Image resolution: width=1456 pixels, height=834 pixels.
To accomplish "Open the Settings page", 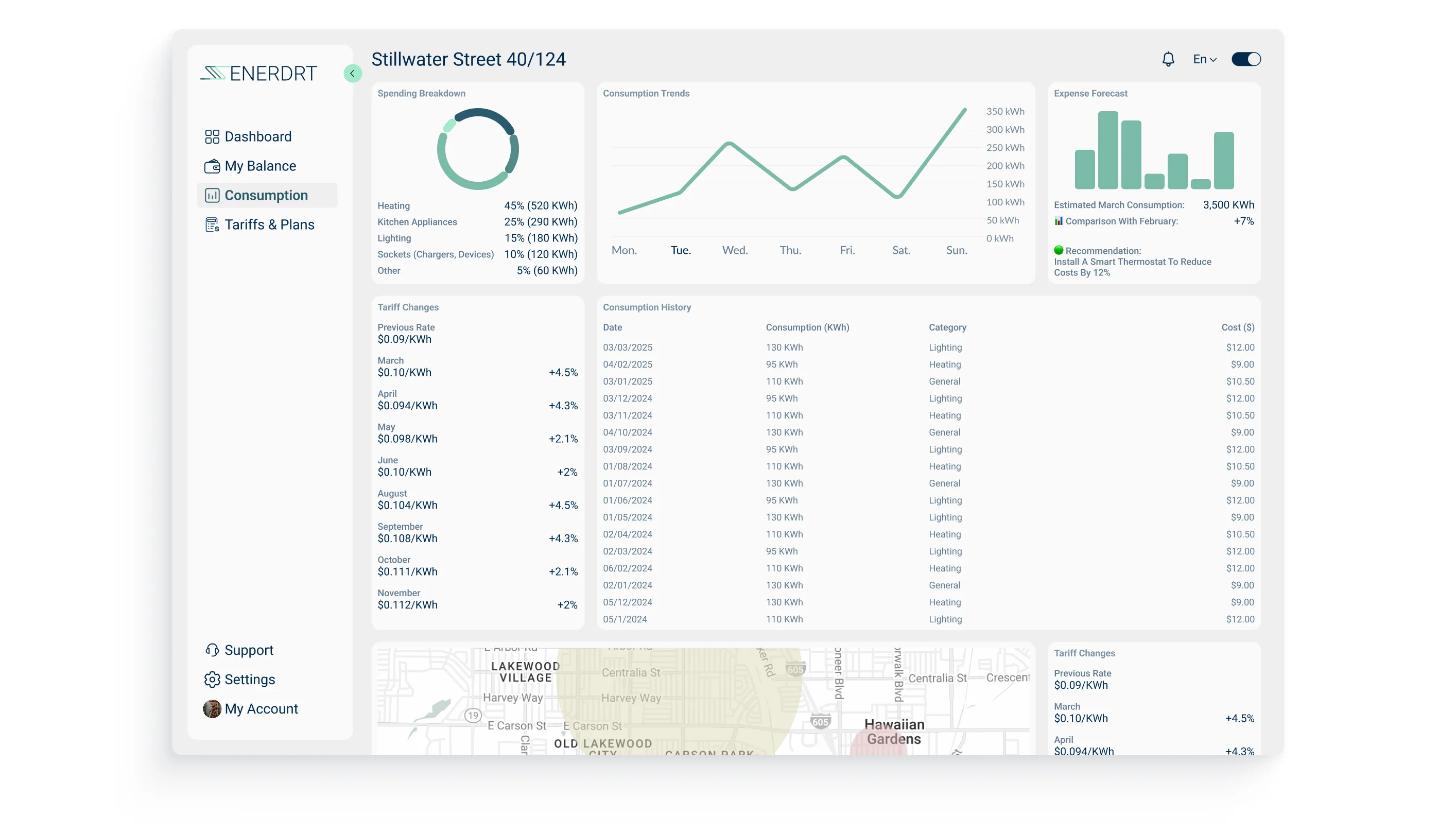I will [267, 680].
